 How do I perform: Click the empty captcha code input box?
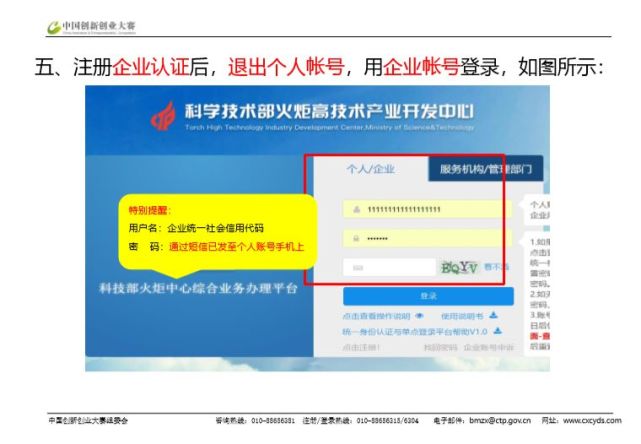[x=389, y=268]
